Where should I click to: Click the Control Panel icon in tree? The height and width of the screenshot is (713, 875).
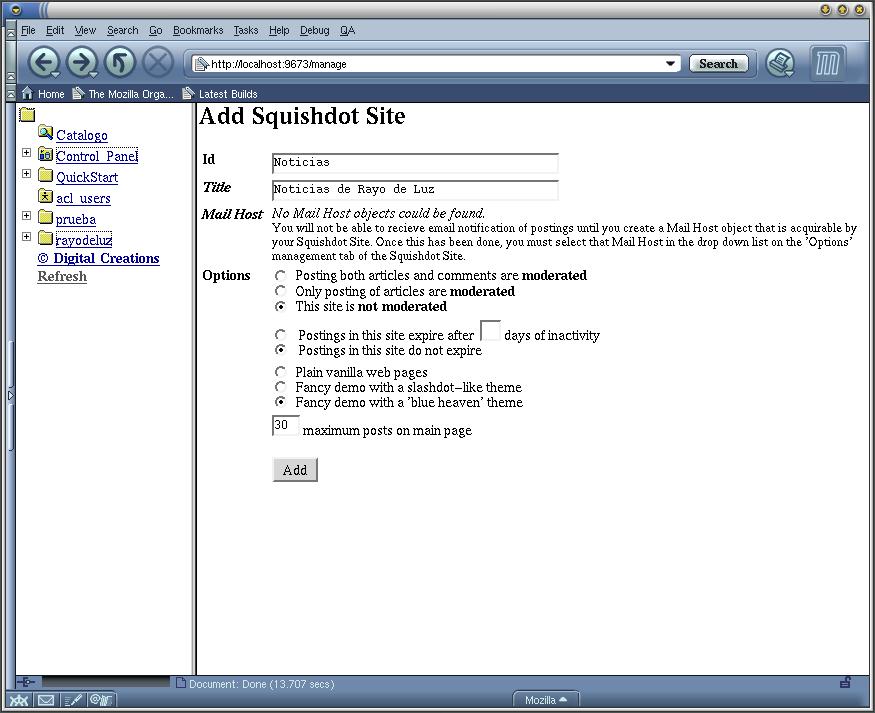pos(46,154)
